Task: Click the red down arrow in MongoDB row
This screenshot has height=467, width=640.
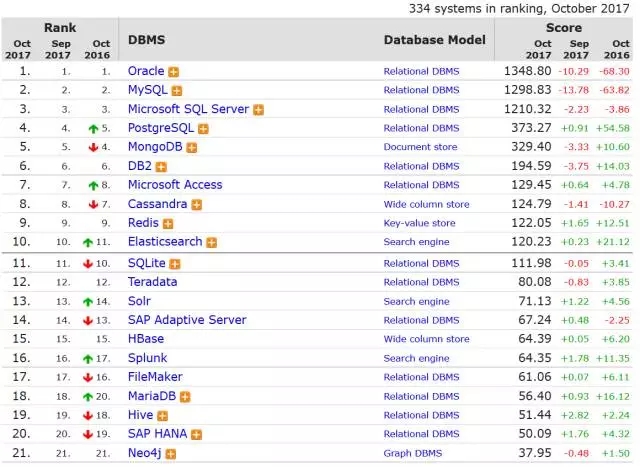Action: click(x=93, y=148)
